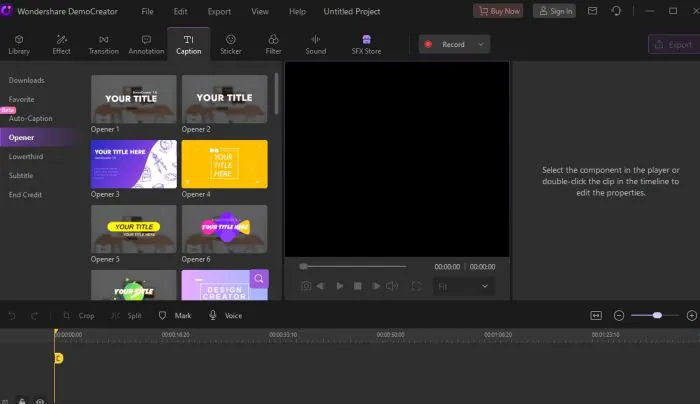700x404 pixels.
Task: Click the player volume icon
Action: click(x=392, y=286)
